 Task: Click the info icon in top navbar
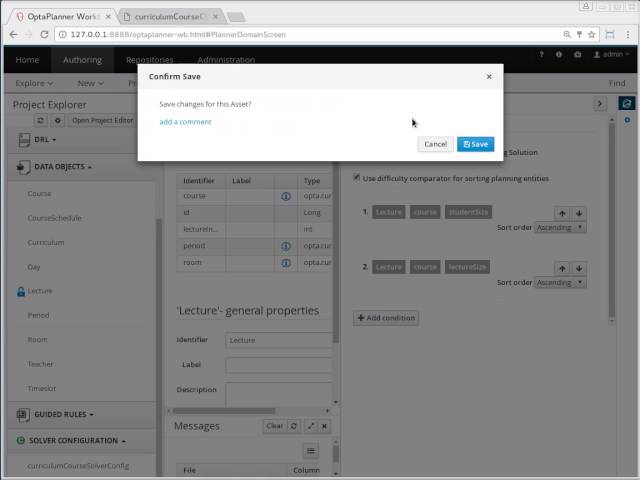pyautogui.click(x=559, y=54)
